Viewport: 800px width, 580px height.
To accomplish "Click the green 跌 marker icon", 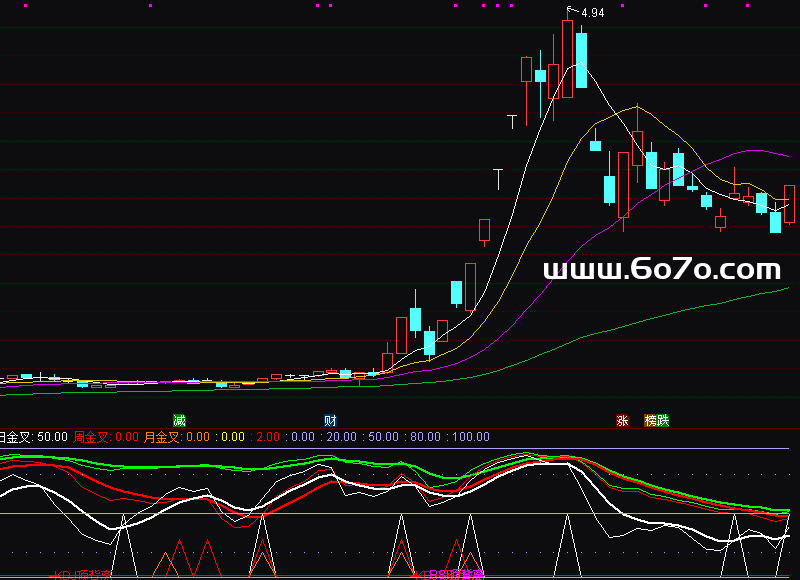I will tap(662, 420).
